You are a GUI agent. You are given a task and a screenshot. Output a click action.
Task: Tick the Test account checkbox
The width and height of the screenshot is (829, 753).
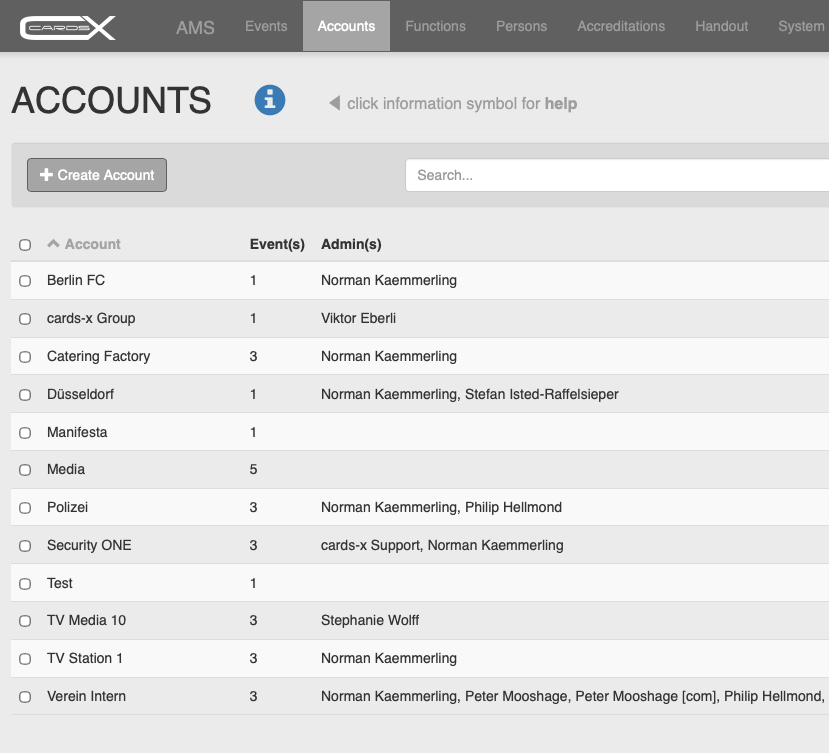click(25, 584)
